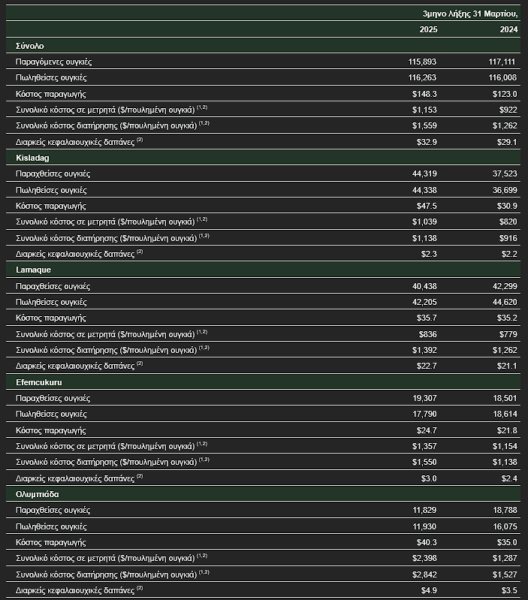Click the value 18,614
The image size is (528, 600).
[x=505, y=414]
